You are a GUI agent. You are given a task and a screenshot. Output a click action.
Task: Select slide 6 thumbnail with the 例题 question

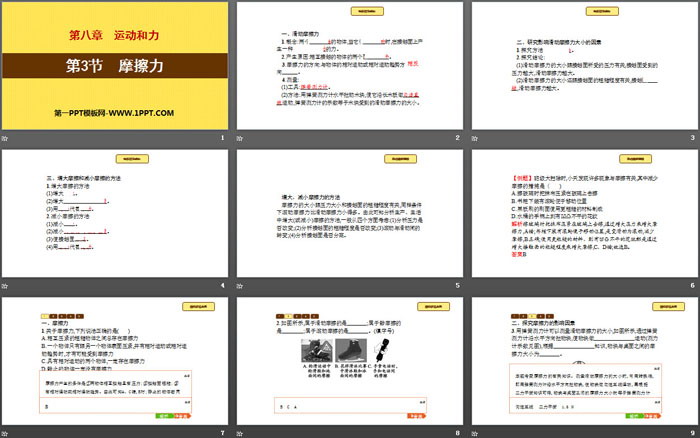pyautogui.click(x=583, y=212)
